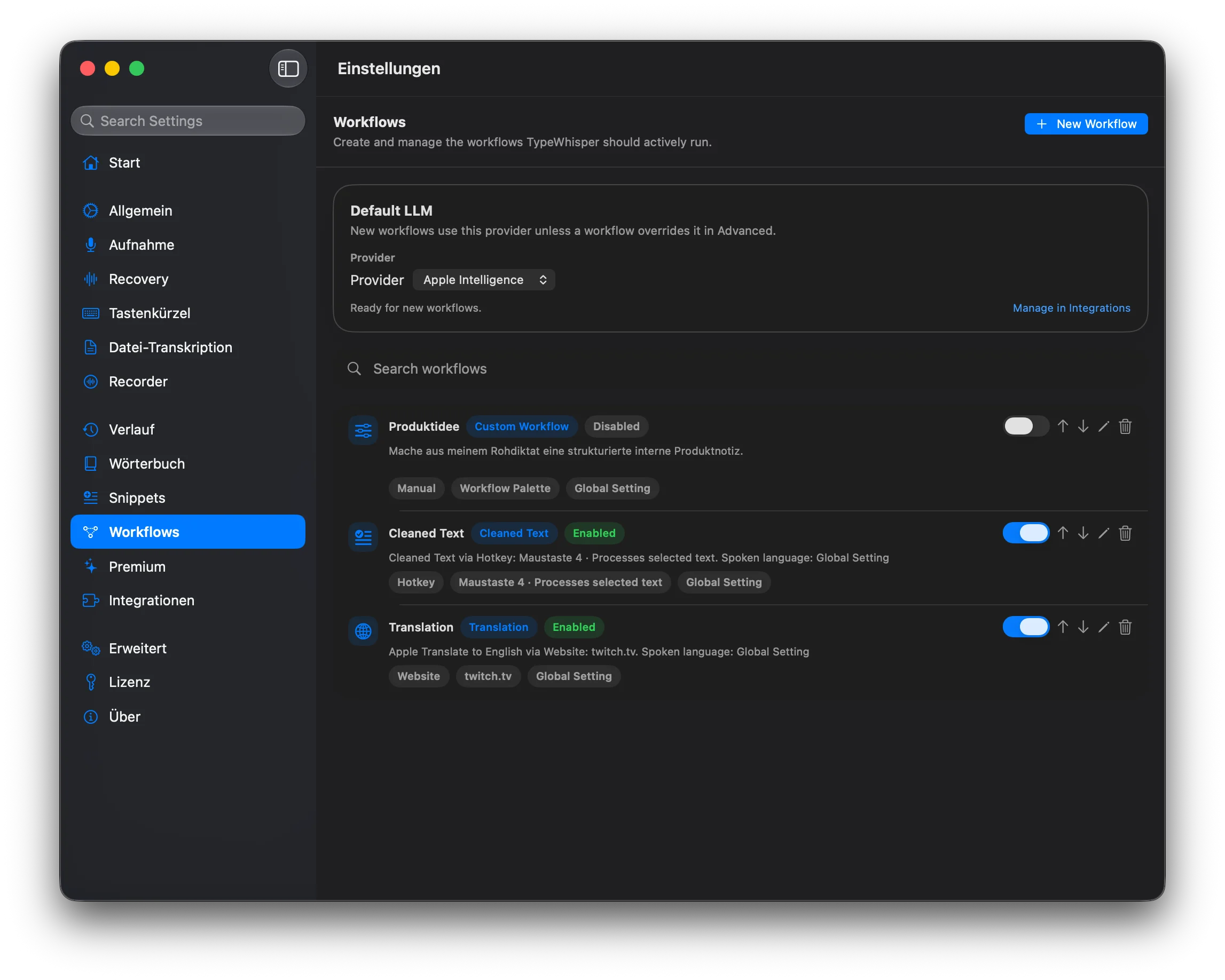The width and height of the screenshot is (1225, 980).
Task: Click the Tastenkürzel keyboard icon
Action: click(x=90, y=313)
